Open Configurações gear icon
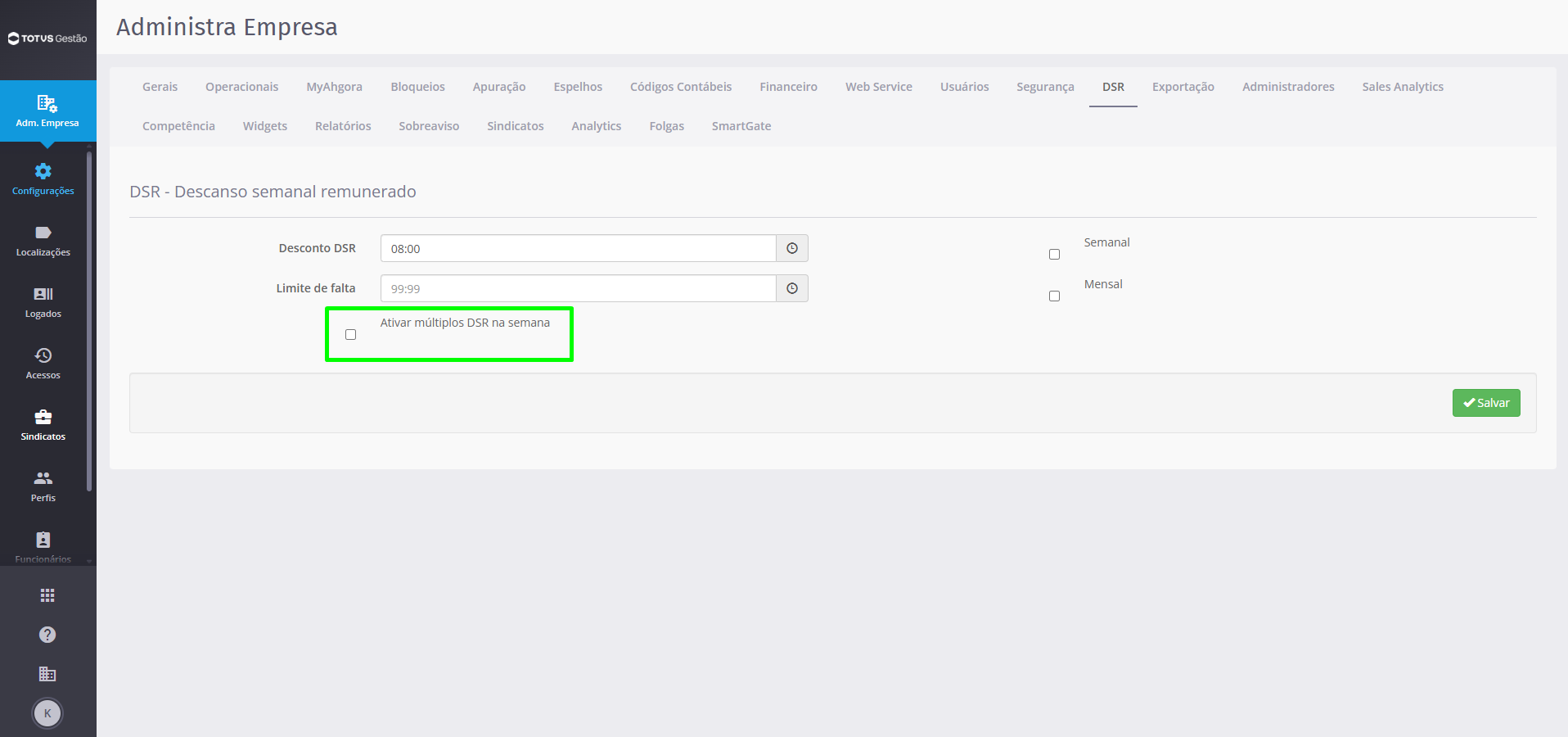 pos(43,171)
